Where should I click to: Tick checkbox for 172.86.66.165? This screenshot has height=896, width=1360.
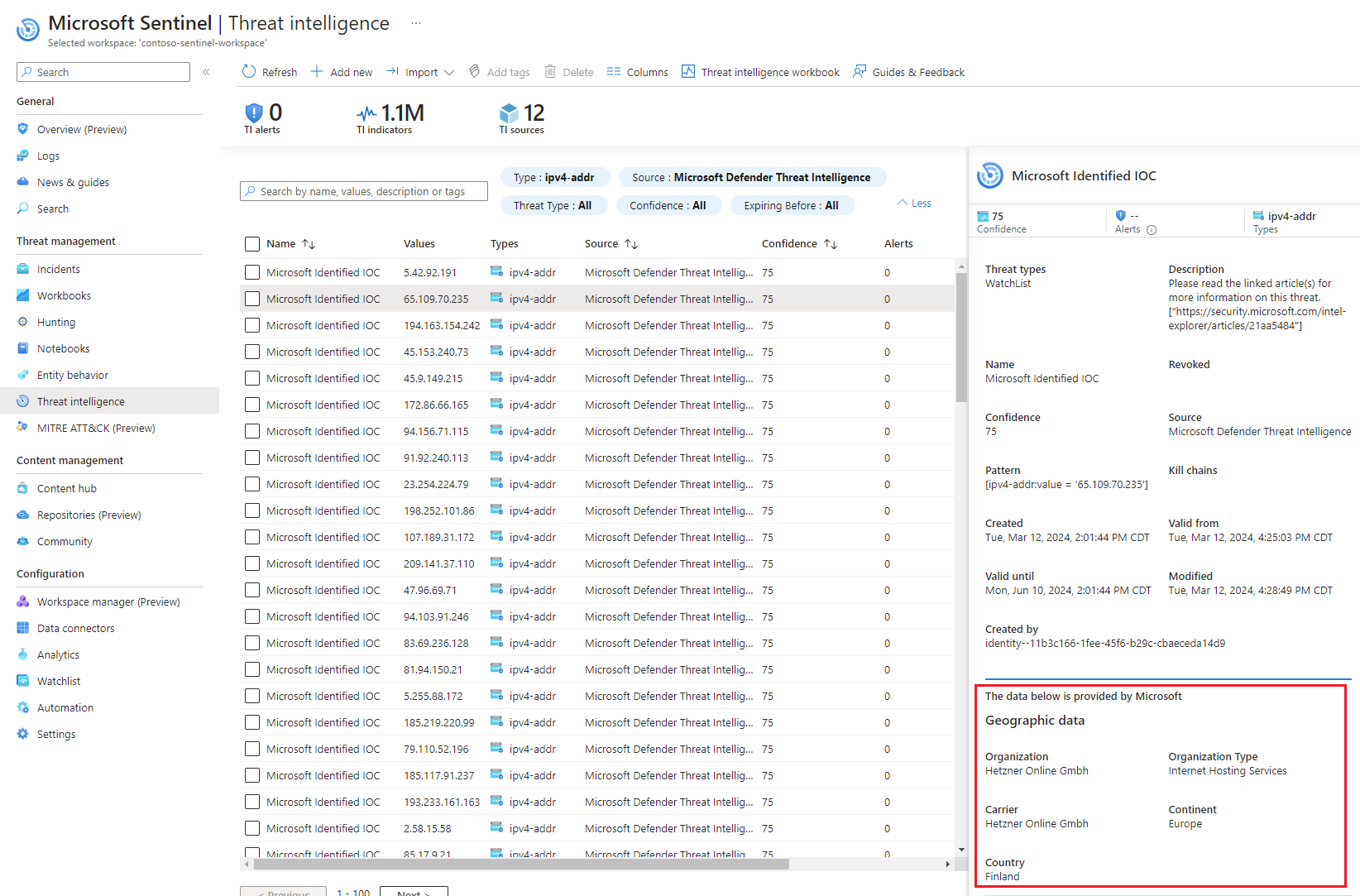(252, 405)
